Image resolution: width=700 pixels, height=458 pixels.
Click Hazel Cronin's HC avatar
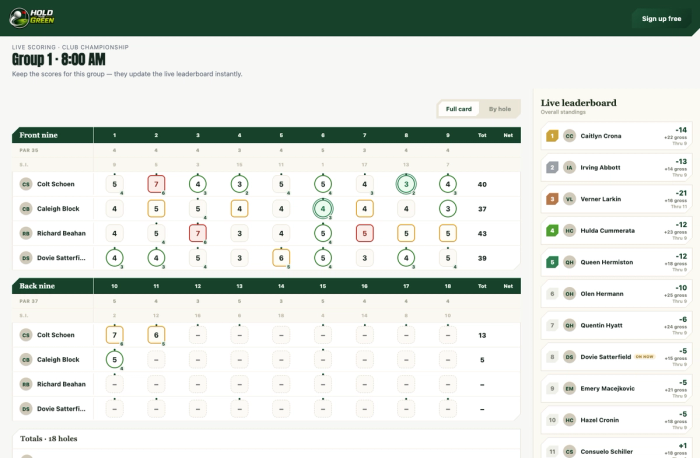[569, 420]
